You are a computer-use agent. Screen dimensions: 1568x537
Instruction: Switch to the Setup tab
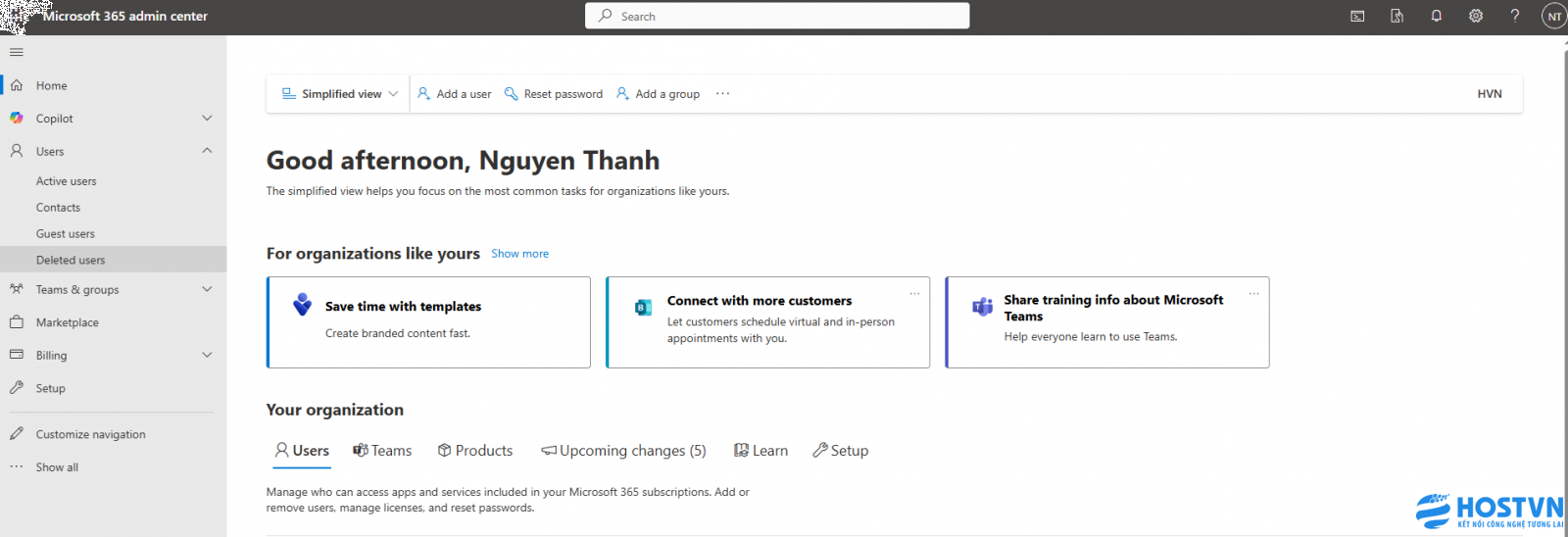point(841,451)
